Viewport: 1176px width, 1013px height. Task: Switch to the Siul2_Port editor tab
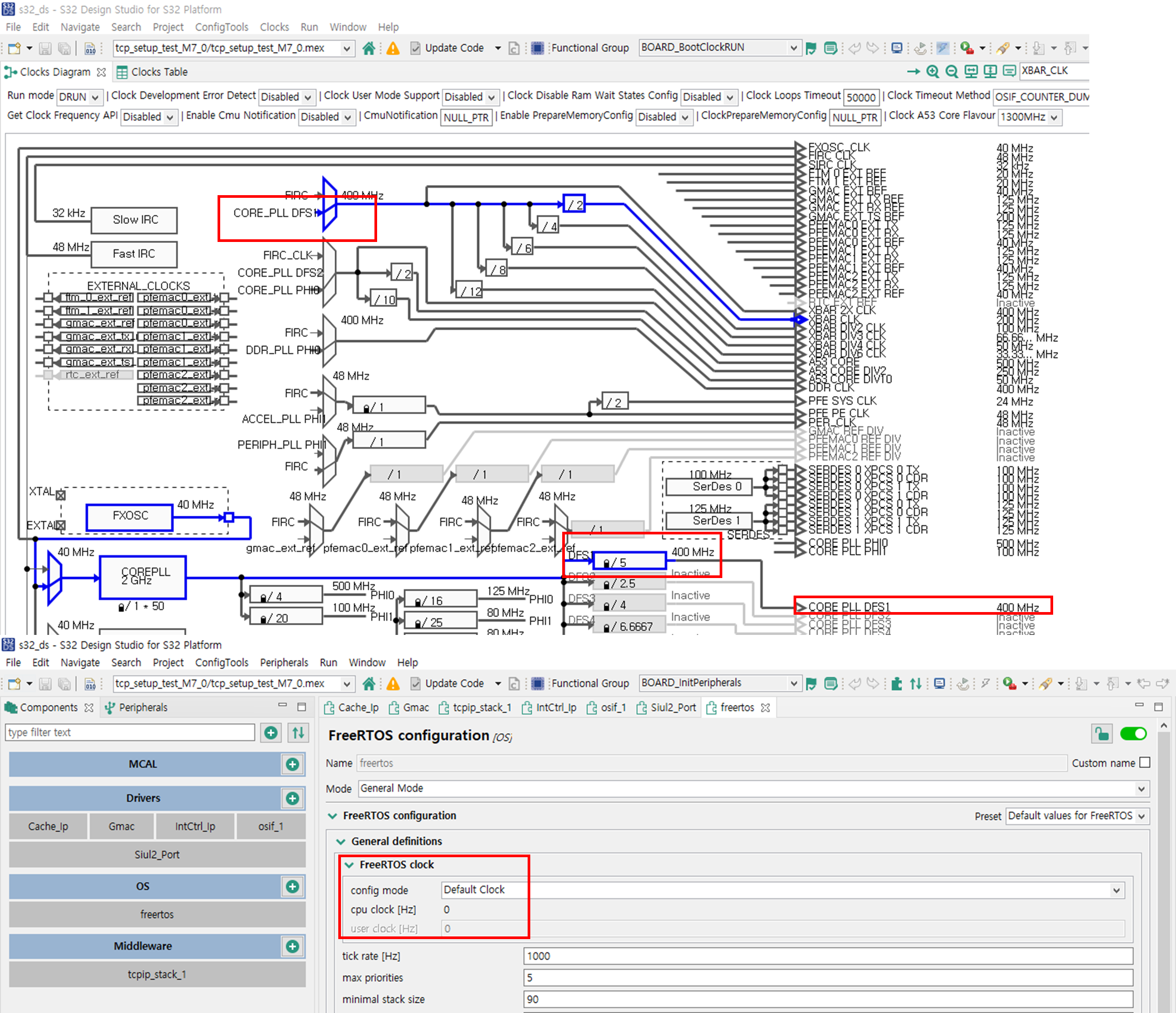(666, 707)
